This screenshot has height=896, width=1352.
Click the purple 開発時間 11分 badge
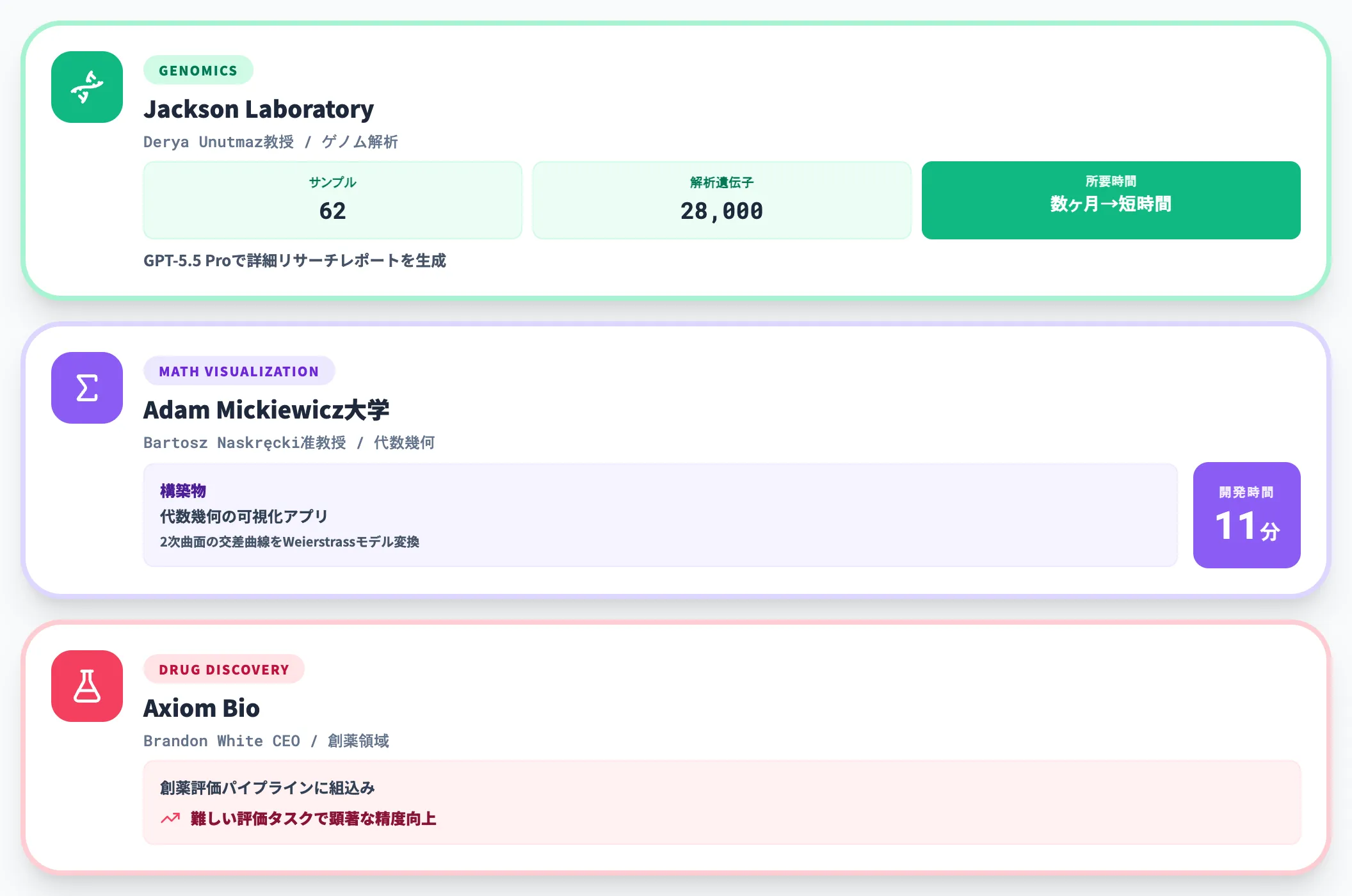[x=1246, y=515]
